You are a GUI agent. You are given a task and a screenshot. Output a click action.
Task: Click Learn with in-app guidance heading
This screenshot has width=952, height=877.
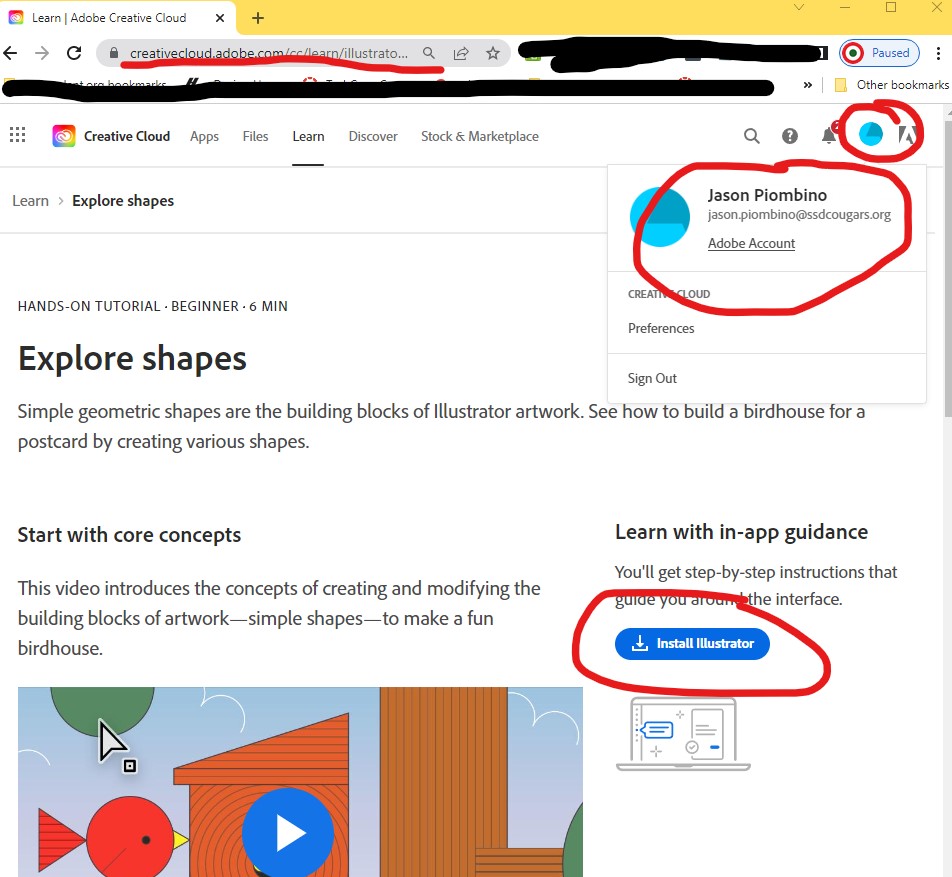coord(741,532)
